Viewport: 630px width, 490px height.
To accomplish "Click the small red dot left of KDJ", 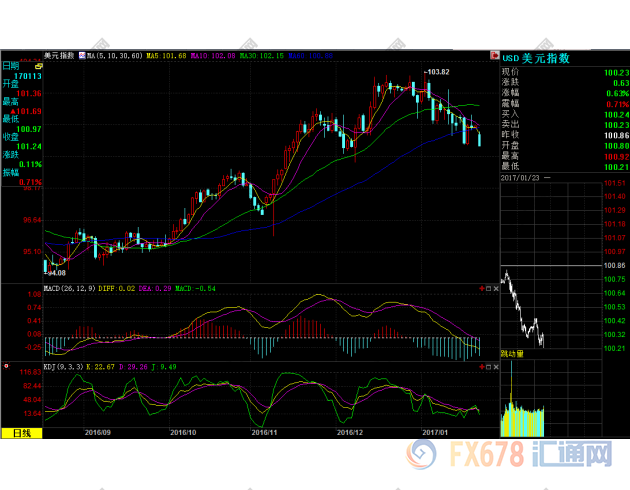I will tap(6, 366).
